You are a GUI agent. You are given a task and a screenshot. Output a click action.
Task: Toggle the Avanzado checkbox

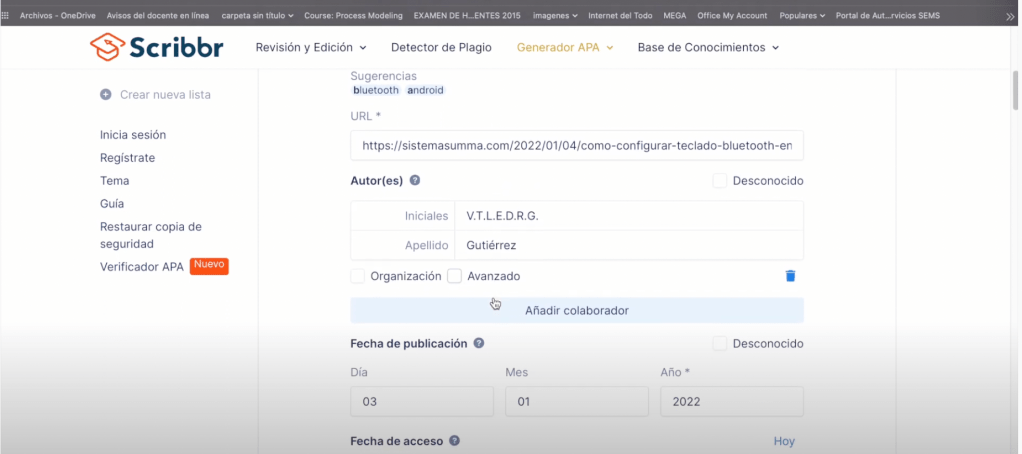coord(454,276)
